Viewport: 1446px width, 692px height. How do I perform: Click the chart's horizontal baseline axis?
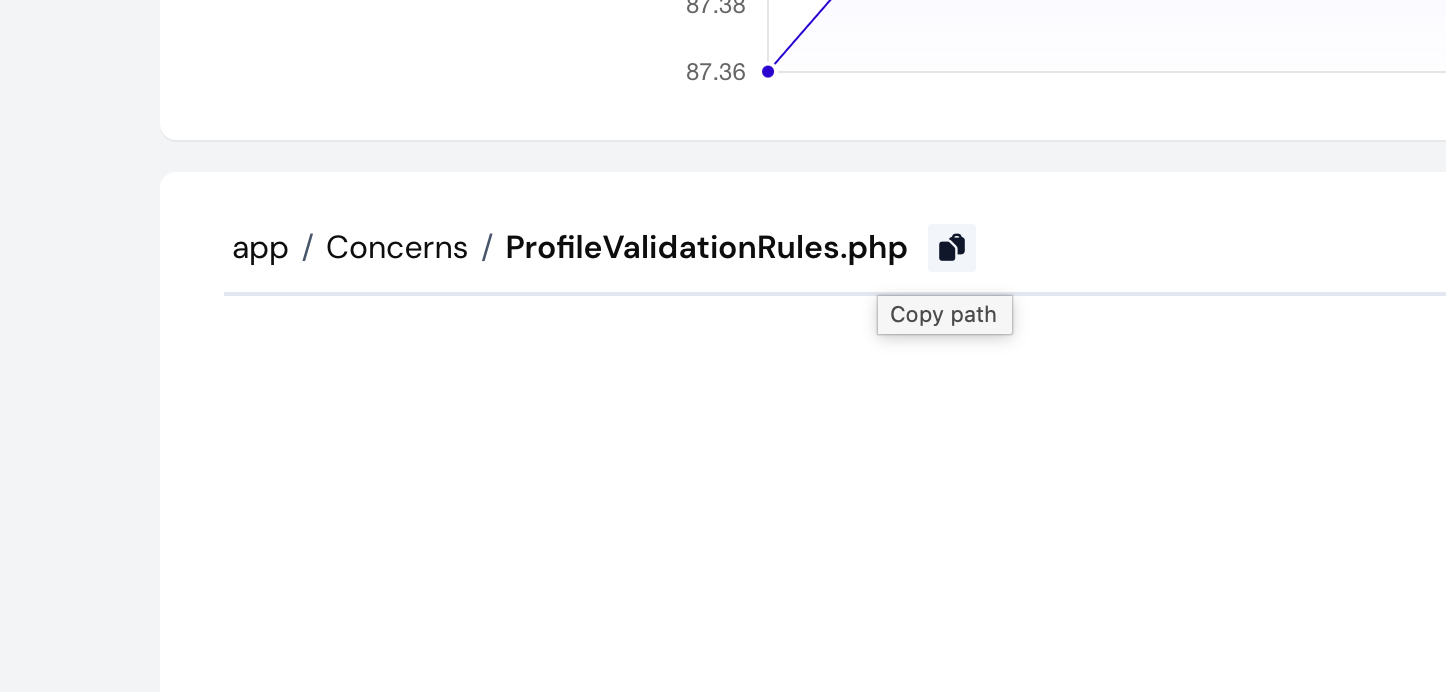coord(1107,72)
